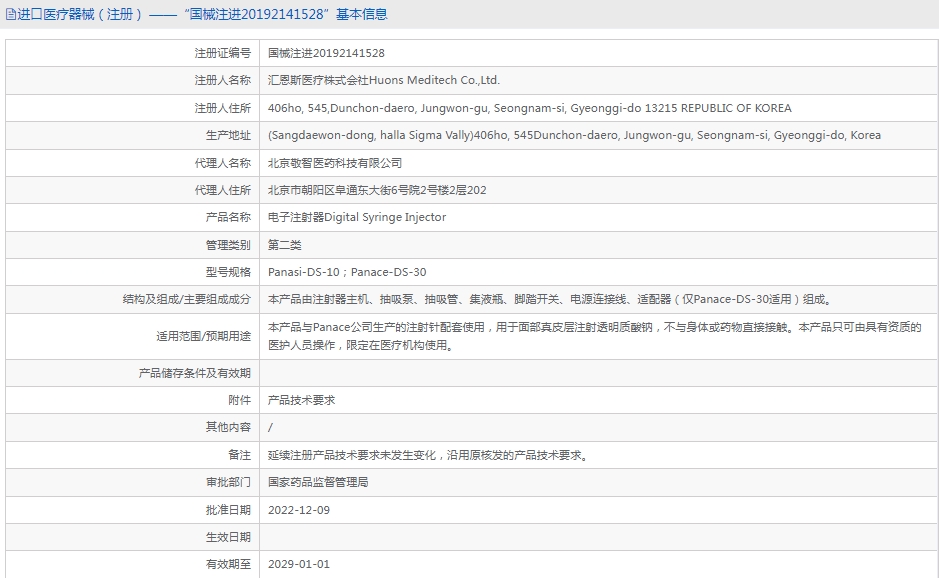
Task: Click the 管理类别 label
Action: [x=228, y=245]
